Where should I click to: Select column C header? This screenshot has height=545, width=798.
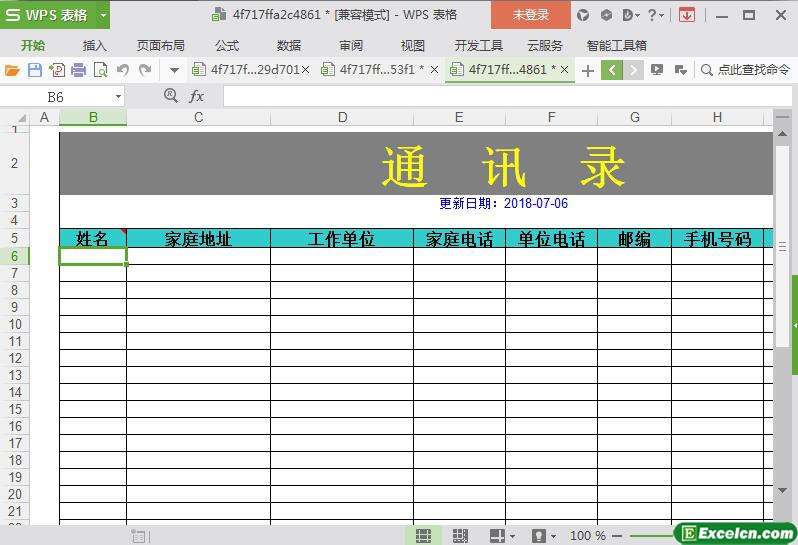[198, 118]
